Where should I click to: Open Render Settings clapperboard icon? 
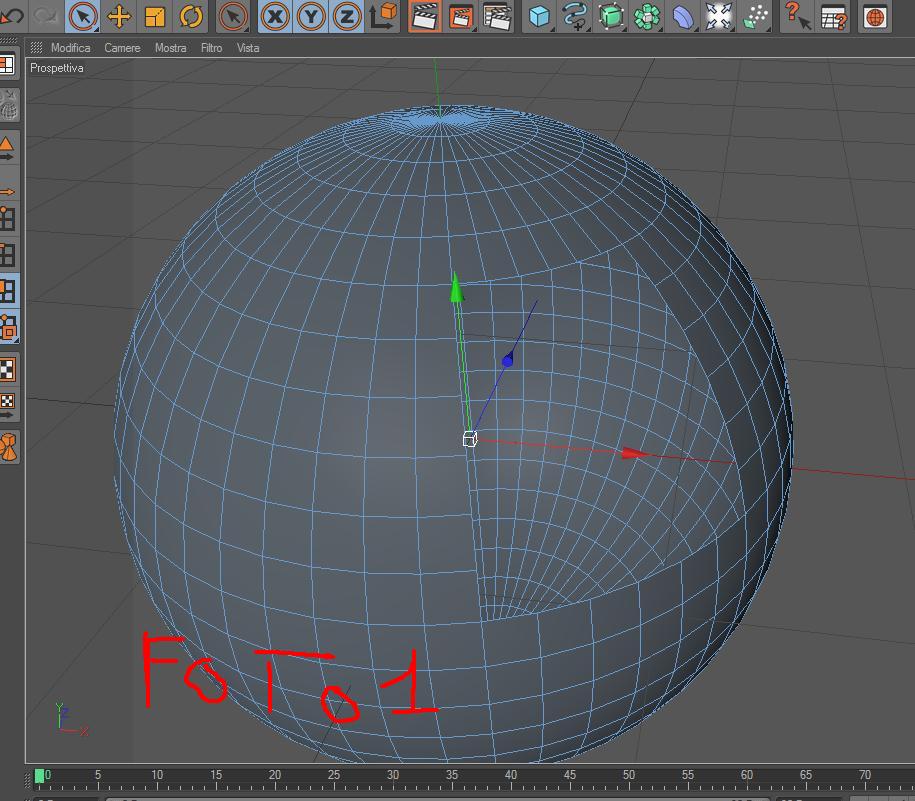click(x=497, y=16)
